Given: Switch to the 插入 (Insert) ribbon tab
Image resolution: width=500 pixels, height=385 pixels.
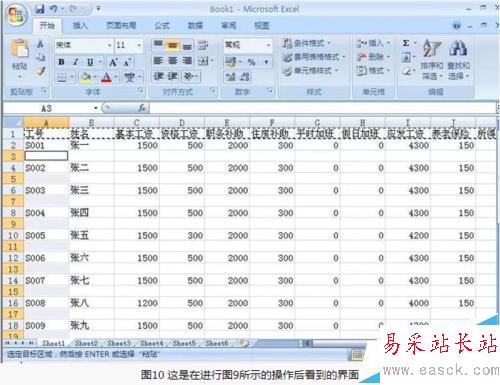Looking at the screenshot, I should pyautogui.click(x=80, y=25).
